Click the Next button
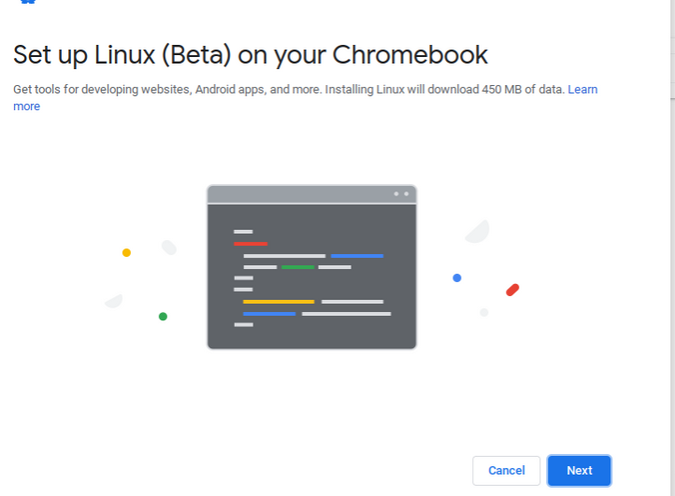675x496 pixels. pos(579,470)
